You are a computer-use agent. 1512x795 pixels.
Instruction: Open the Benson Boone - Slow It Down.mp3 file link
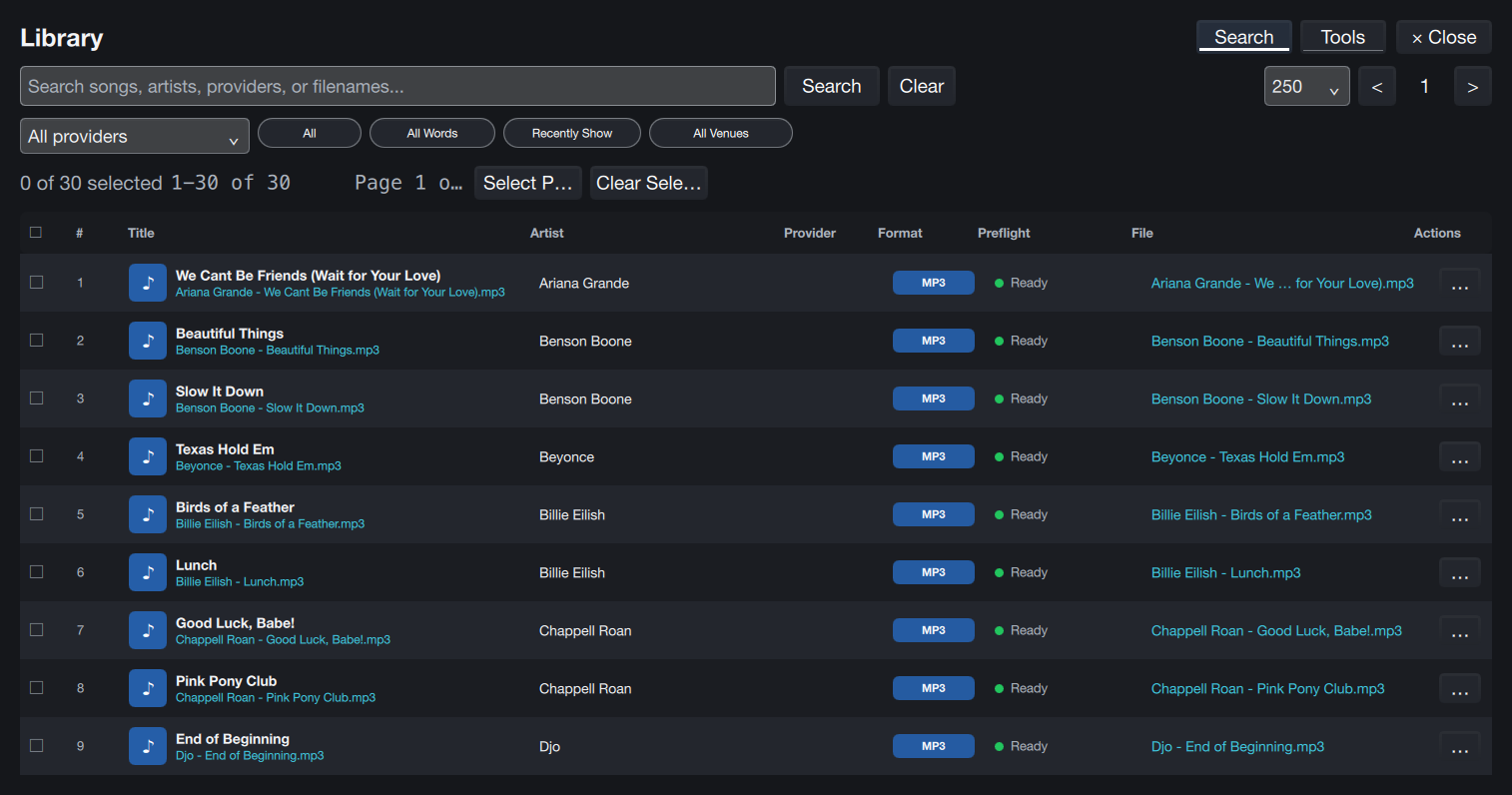coord(1261,398)
